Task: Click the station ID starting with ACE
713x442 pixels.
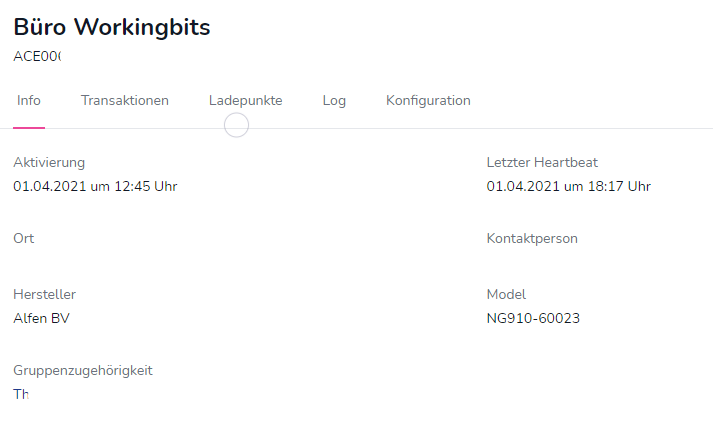Action: click(x=37, y=57)
